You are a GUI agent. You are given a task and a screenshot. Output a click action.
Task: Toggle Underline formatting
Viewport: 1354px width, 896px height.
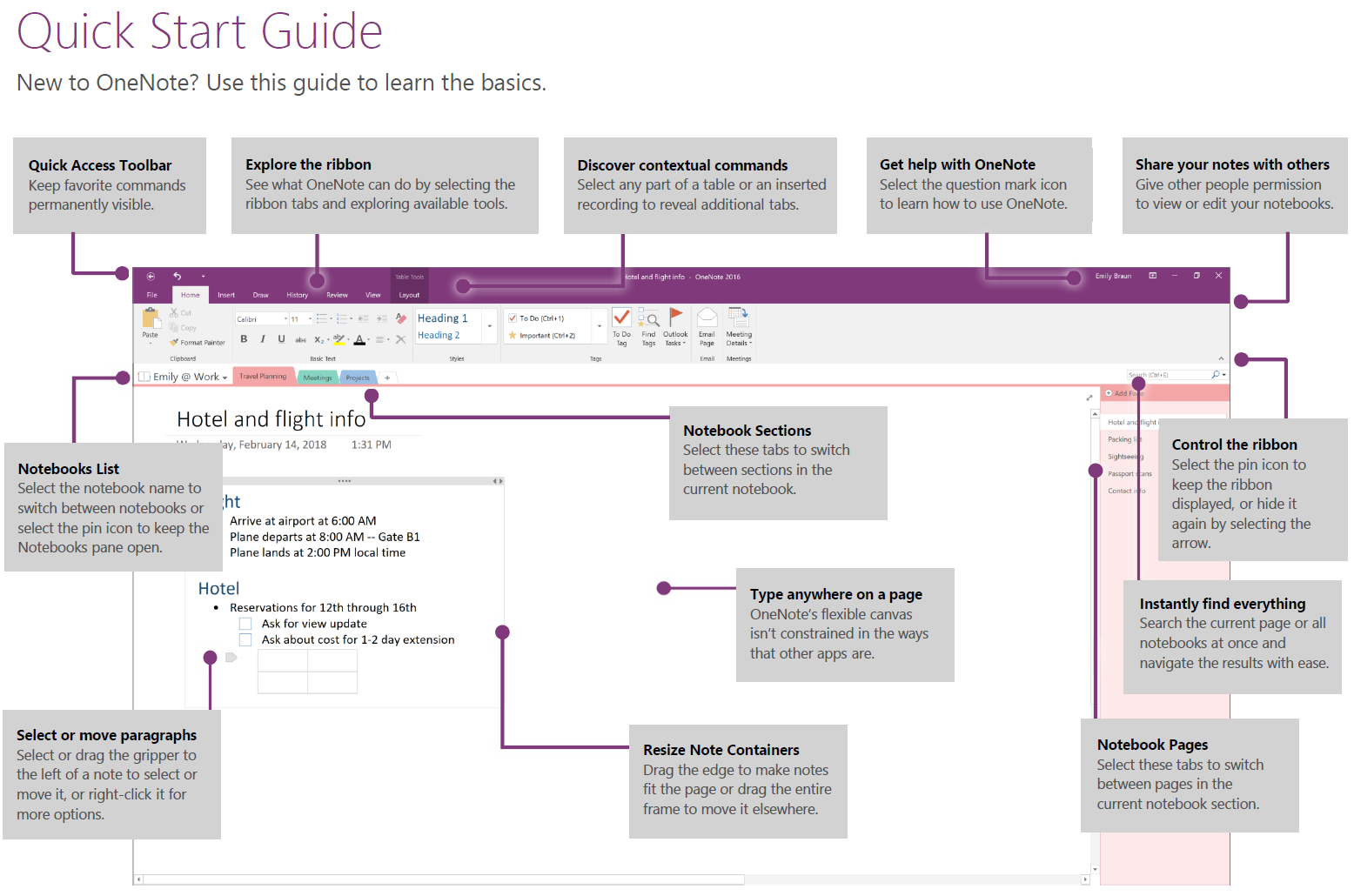point(281,339)
